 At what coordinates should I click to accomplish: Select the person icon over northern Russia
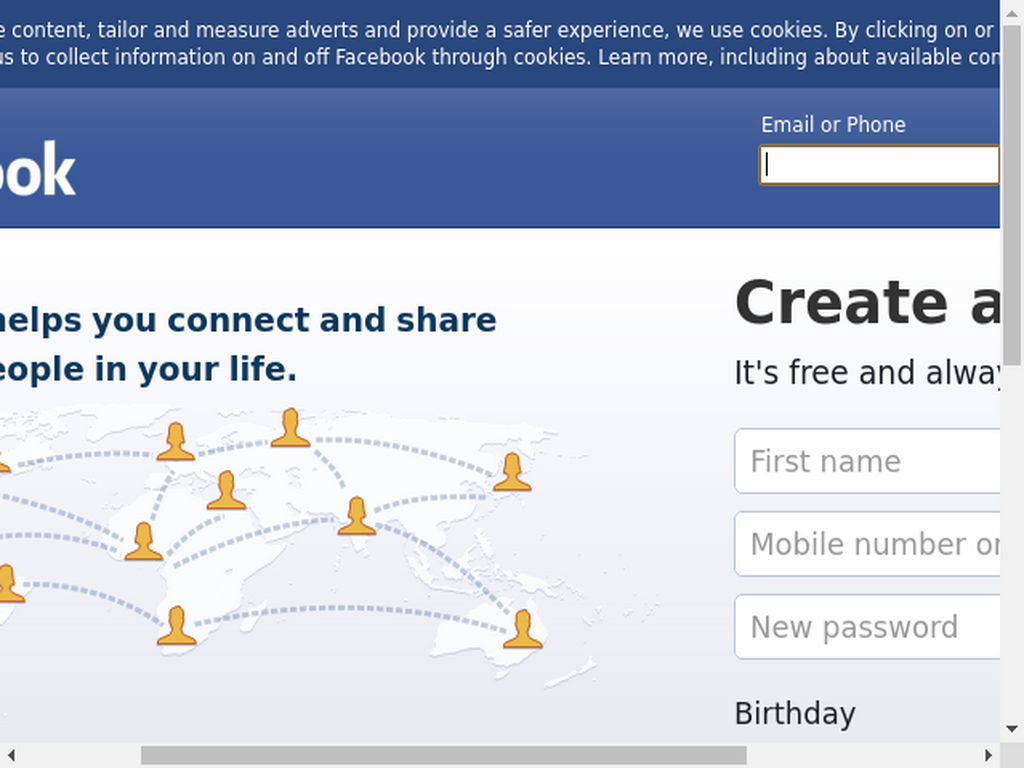click(290, 428)
